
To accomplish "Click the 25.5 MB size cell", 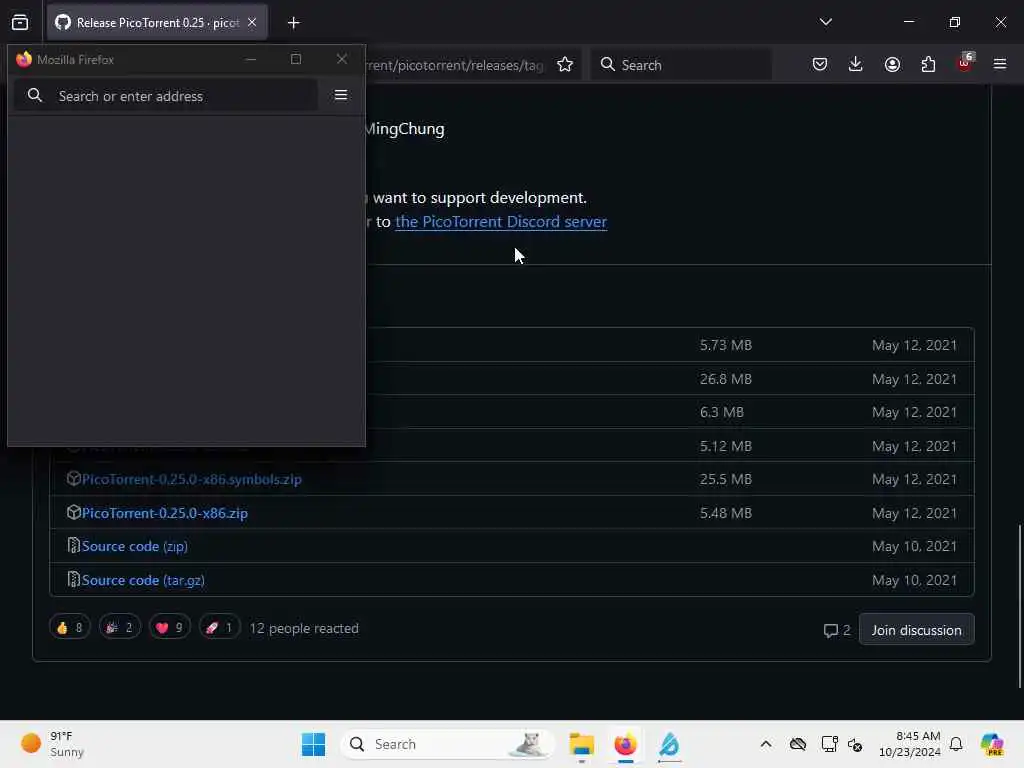I will [x=726, y=479].
